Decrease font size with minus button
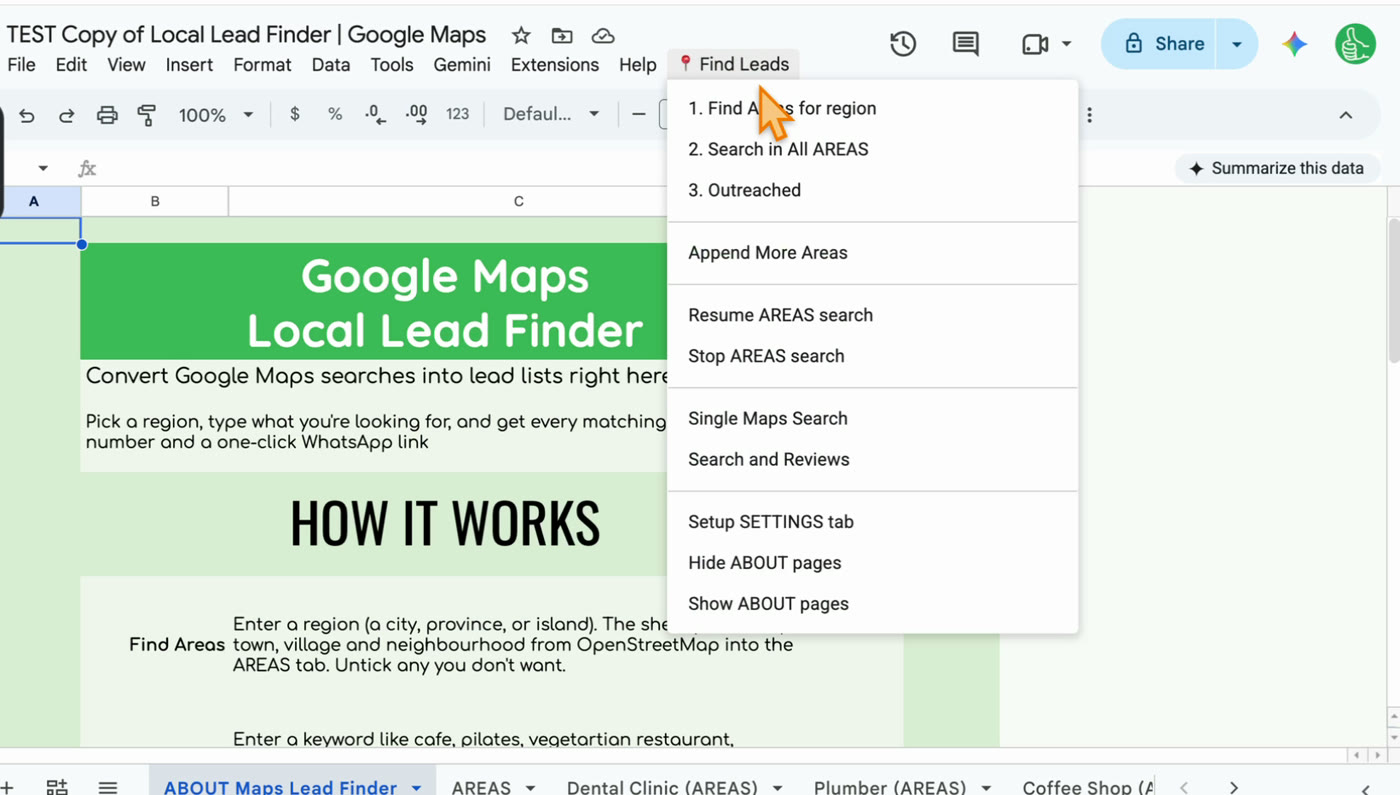Screen dimensions: 1400x795 [639, 114]
